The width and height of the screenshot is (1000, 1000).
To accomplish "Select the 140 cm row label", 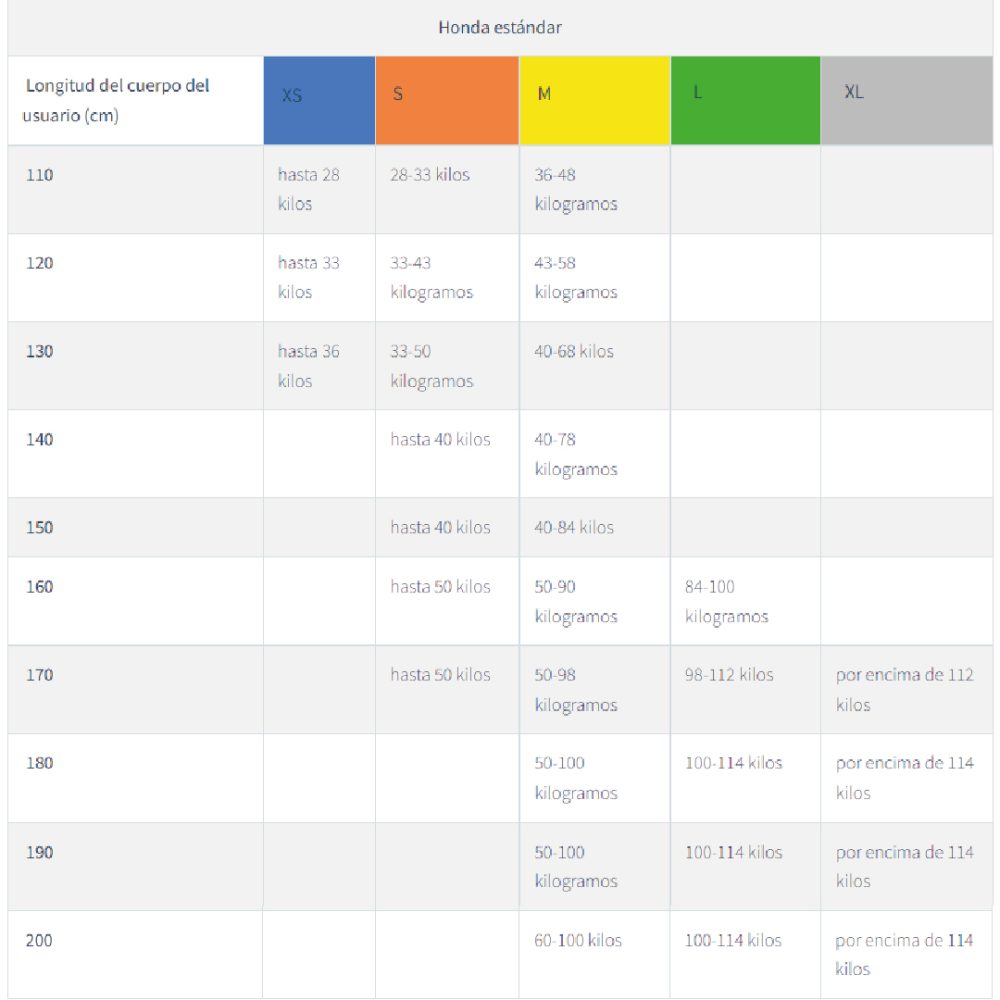I will click(40, 439).
